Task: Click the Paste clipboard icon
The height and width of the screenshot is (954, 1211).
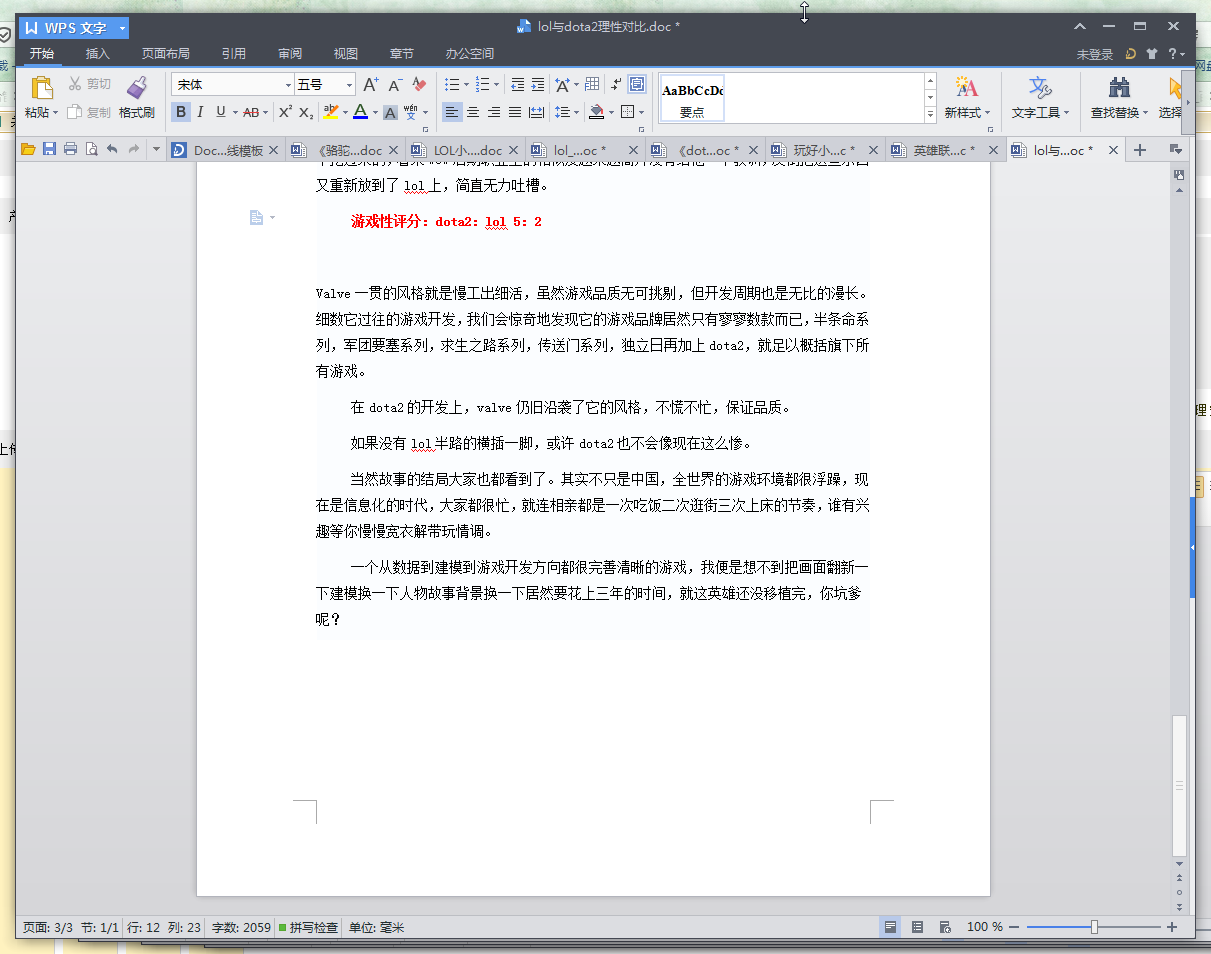Action: (41, 87)
